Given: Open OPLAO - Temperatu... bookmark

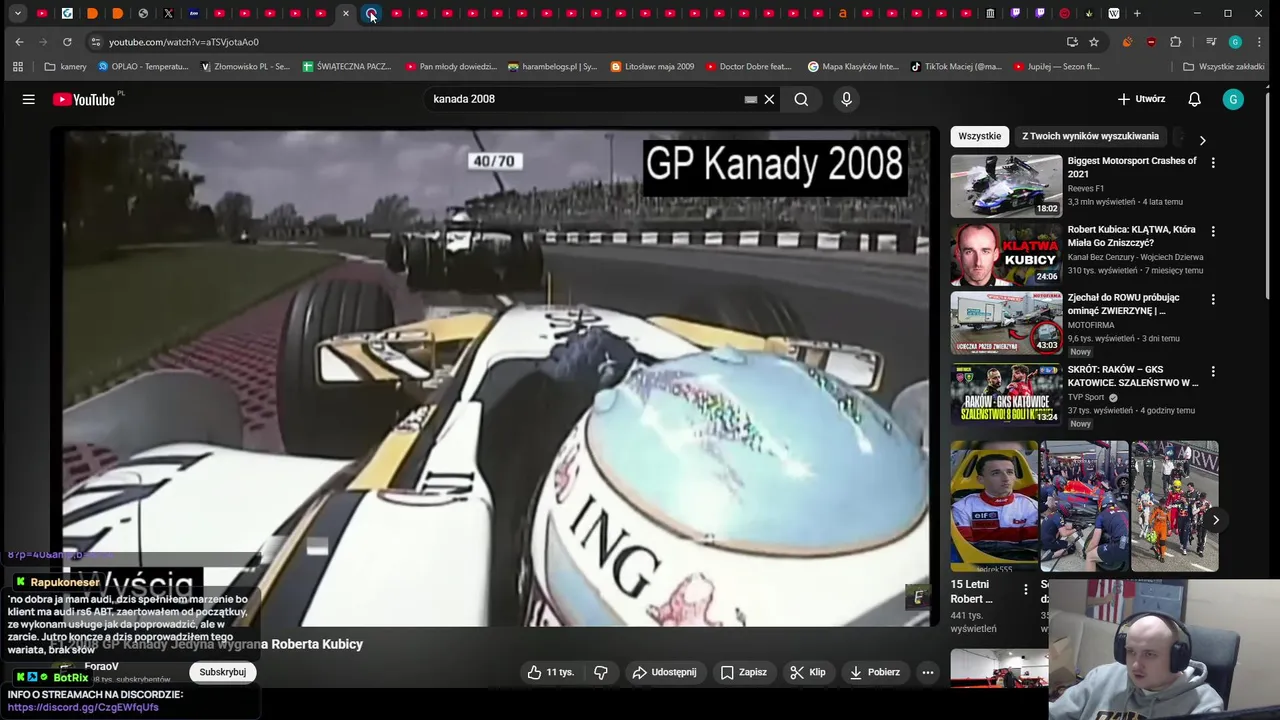Looking at the screenshot, I should [x=143, y=67].
